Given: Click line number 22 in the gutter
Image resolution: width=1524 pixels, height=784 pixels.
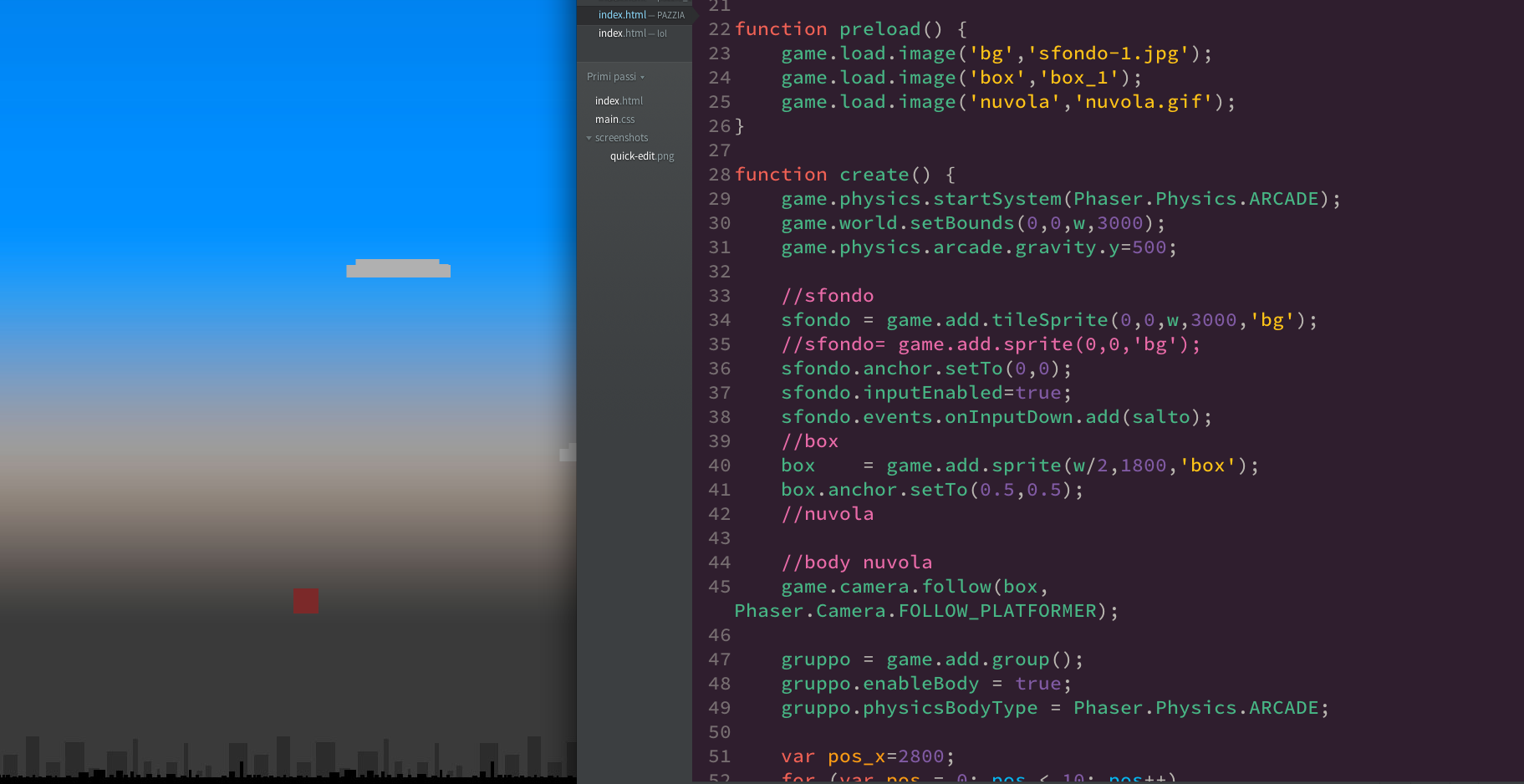Looking at the screenshot, I should click(x=719, y=29).
